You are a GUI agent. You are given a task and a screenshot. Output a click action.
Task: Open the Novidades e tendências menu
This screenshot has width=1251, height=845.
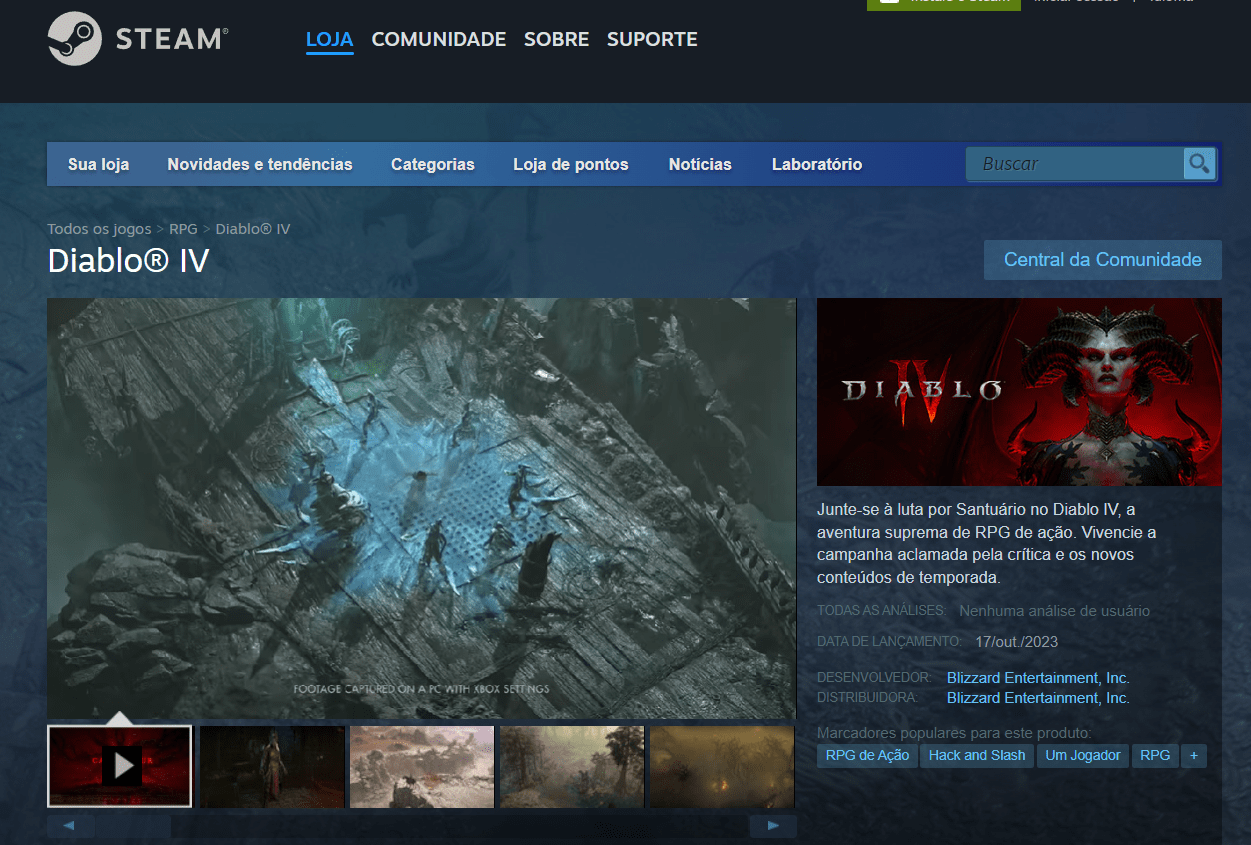[x=260, y=164]
